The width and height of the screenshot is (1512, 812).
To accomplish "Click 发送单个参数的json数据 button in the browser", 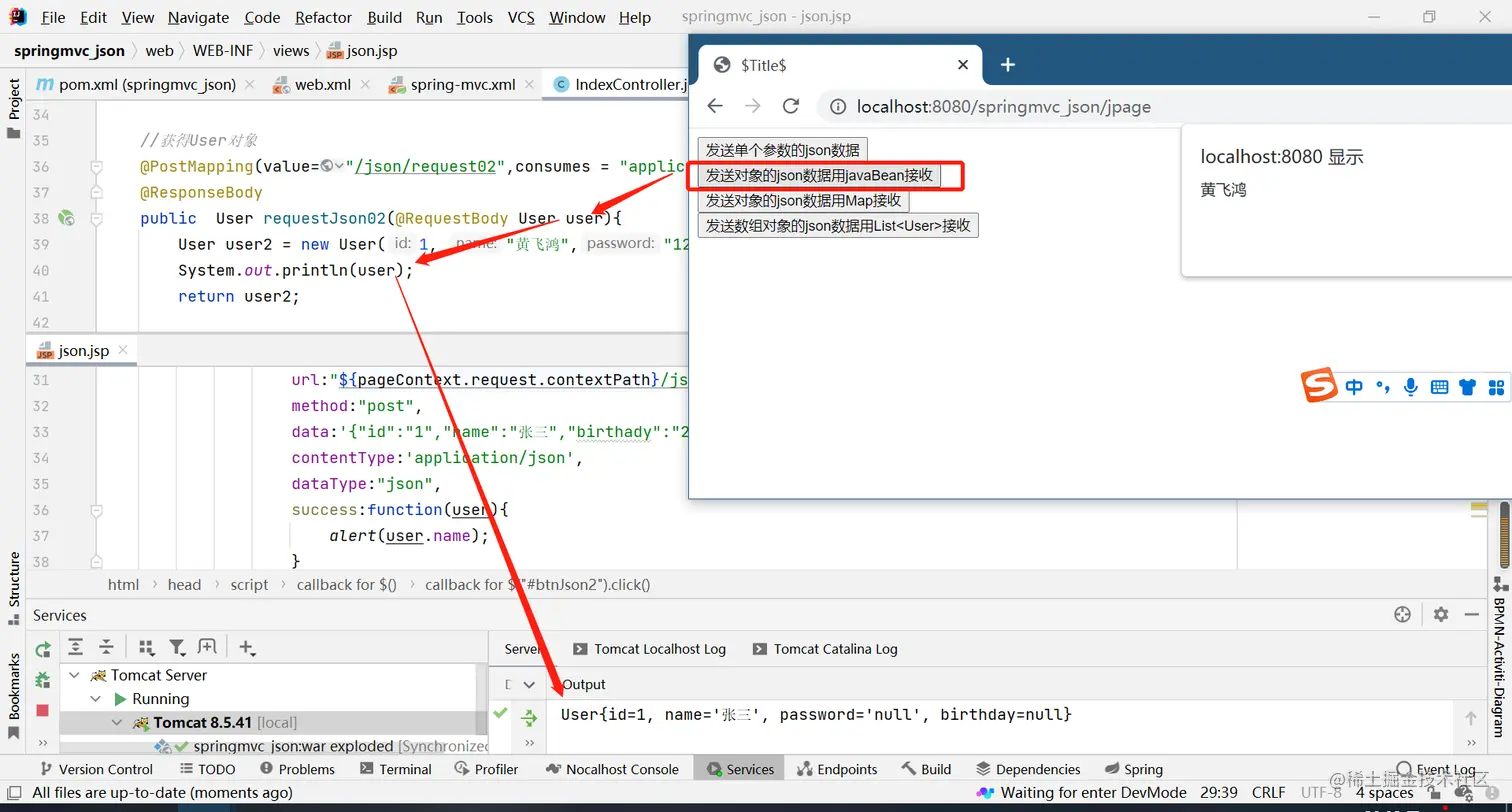I will point(783,150).
